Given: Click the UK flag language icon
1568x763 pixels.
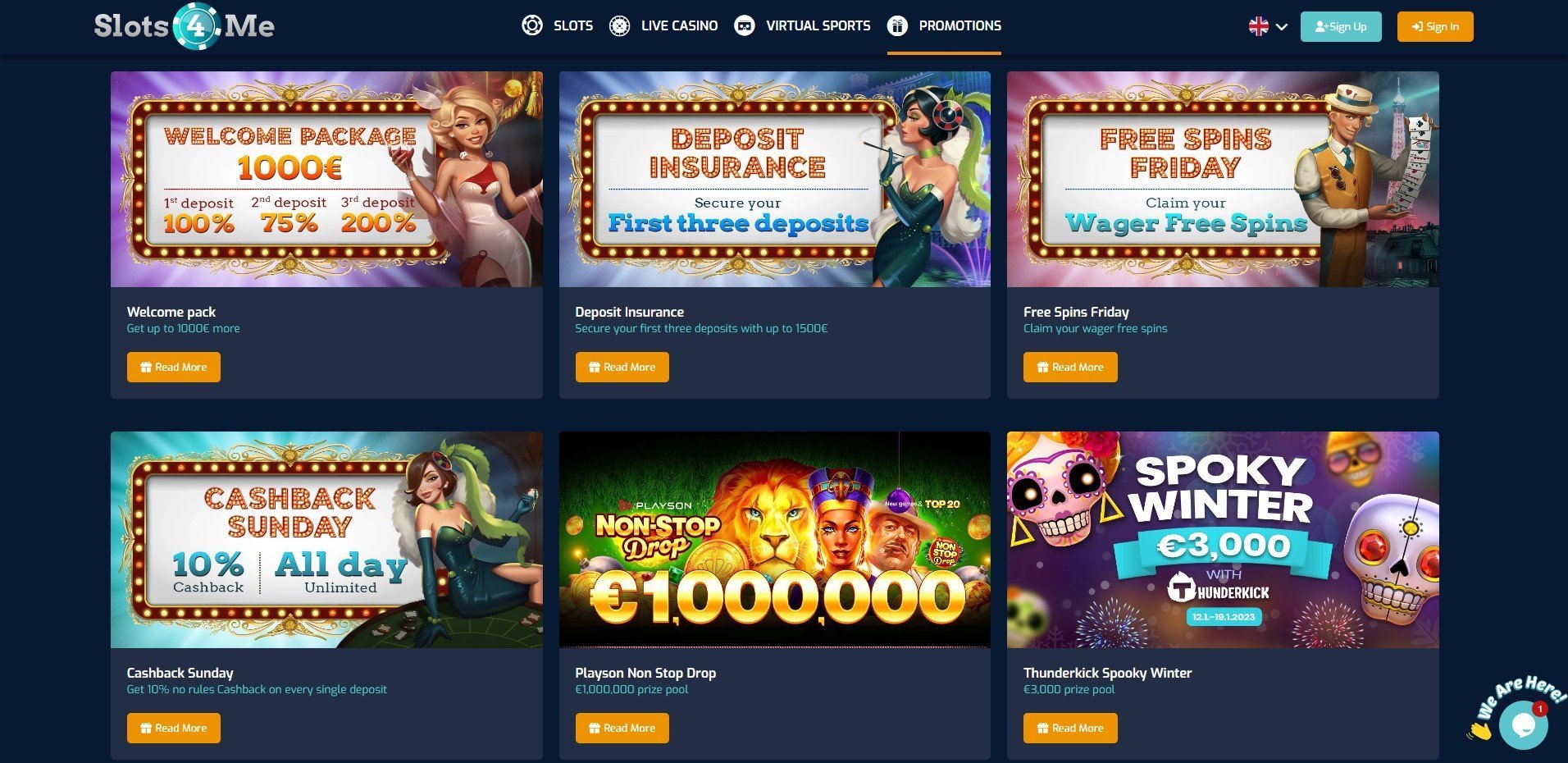Looking at the screenshot, I should pyautogui.click(x=1258, y=26).
